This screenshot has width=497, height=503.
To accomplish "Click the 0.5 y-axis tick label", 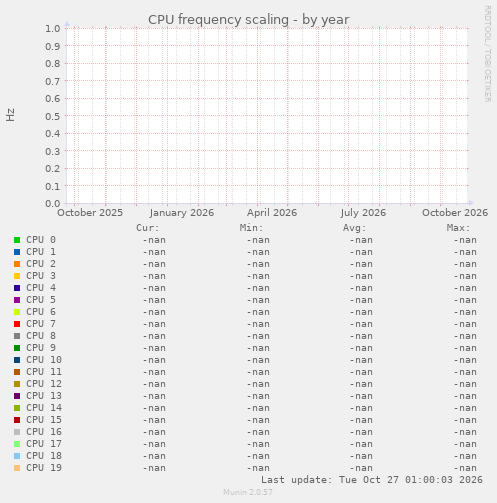I will point(53,116).
